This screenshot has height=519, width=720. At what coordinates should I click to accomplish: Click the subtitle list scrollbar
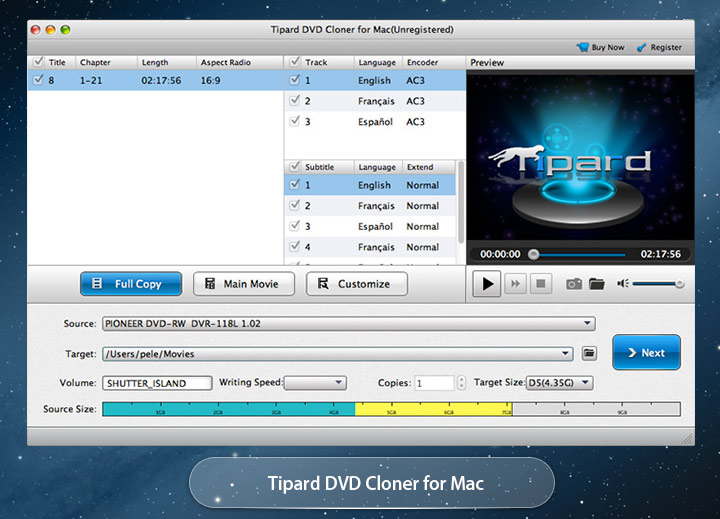coord(461,202)
